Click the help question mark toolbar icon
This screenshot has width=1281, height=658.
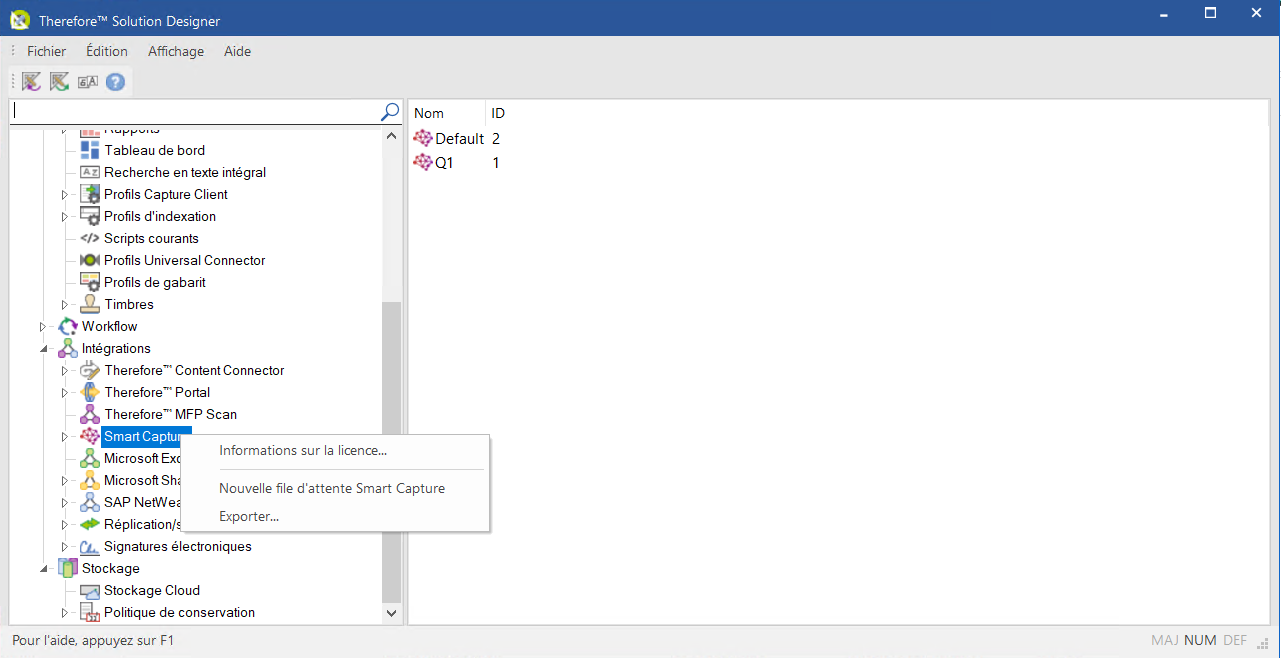[115, 82]
